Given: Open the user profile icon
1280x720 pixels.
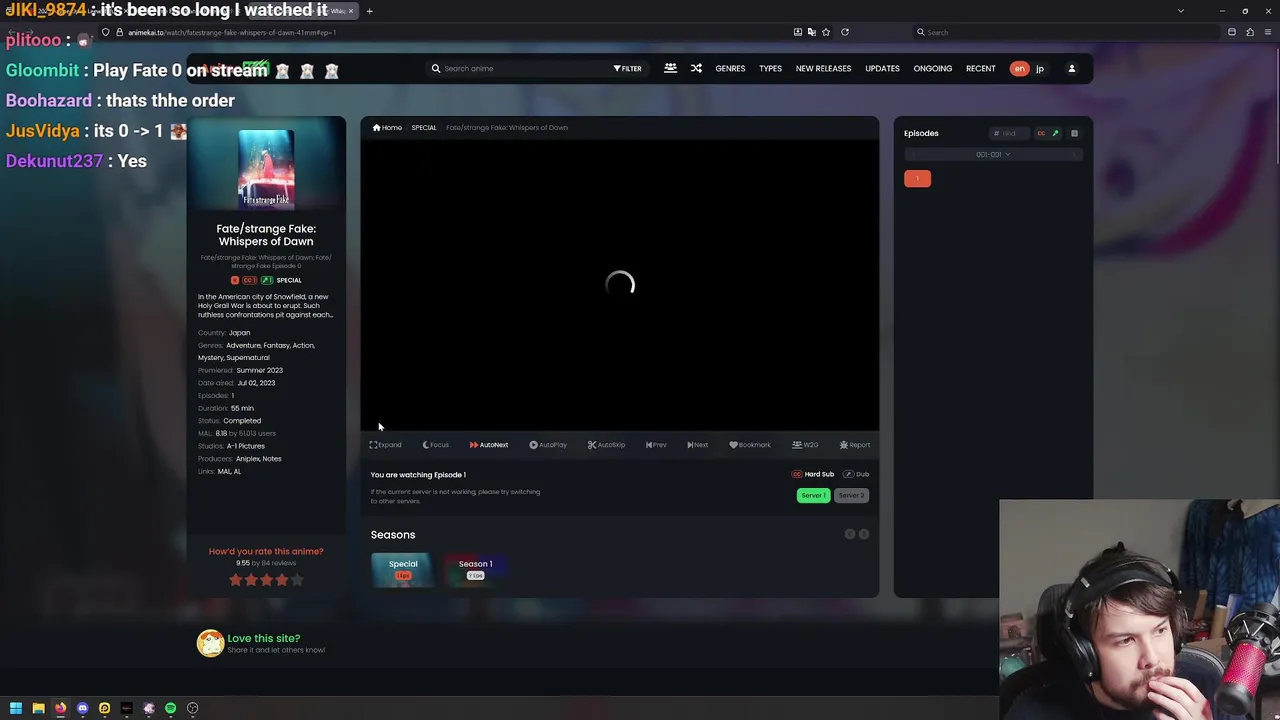Looking at the screenshot, I should (1071, 68).
